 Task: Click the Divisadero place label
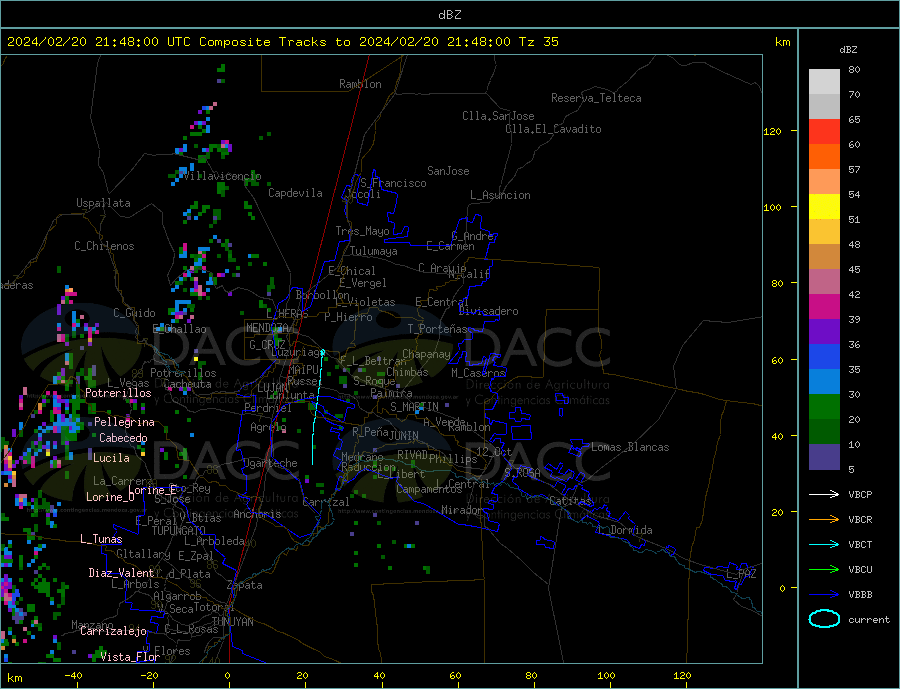488,311
